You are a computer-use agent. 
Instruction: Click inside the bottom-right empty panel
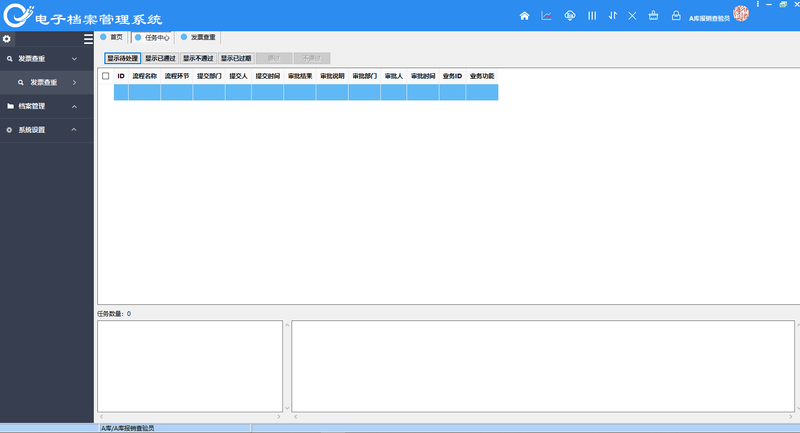[x=543, y=366]
